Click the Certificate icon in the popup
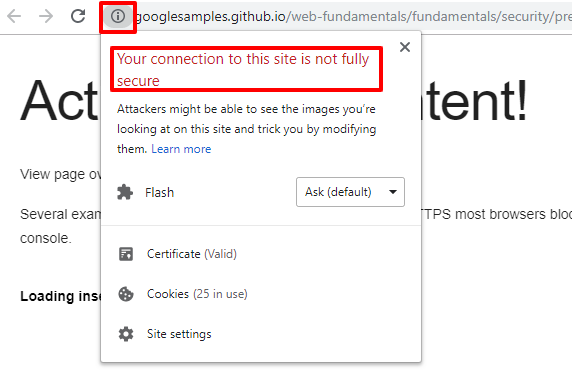The width and height of the screenshot is (572, 374). pos(126,254)
